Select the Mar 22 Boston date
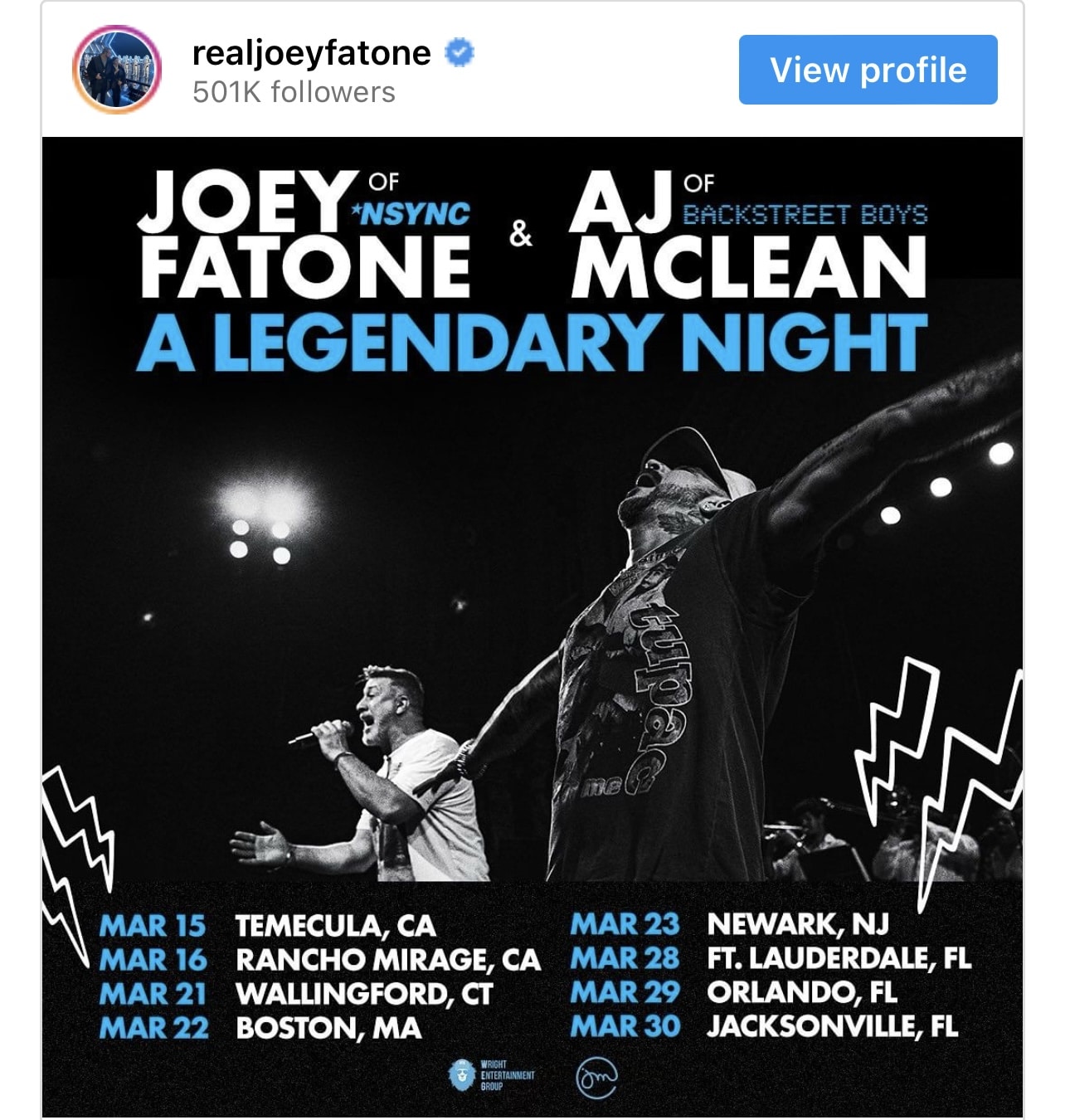The image size is (1070, 1120). click(x=260, y=1028)
